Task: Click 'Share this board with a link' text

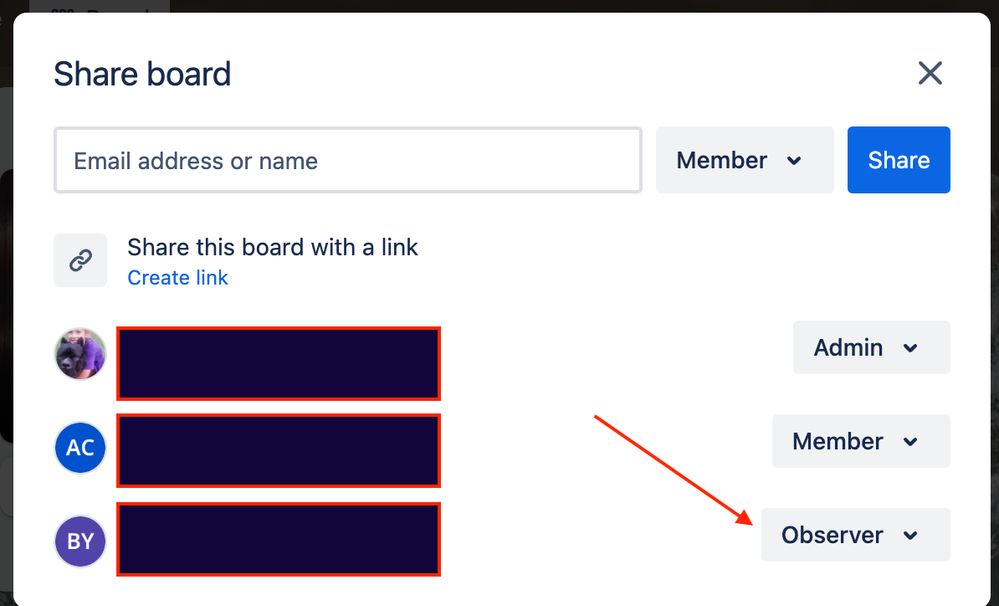Action: [x=273, y=247]
